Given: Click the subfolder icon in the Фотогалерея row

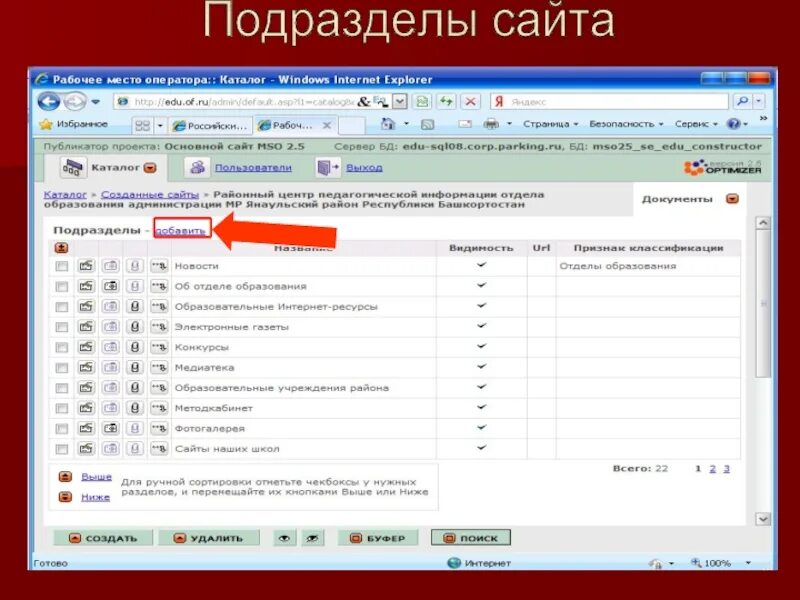Looking at the screenshot, I should 111,428.
